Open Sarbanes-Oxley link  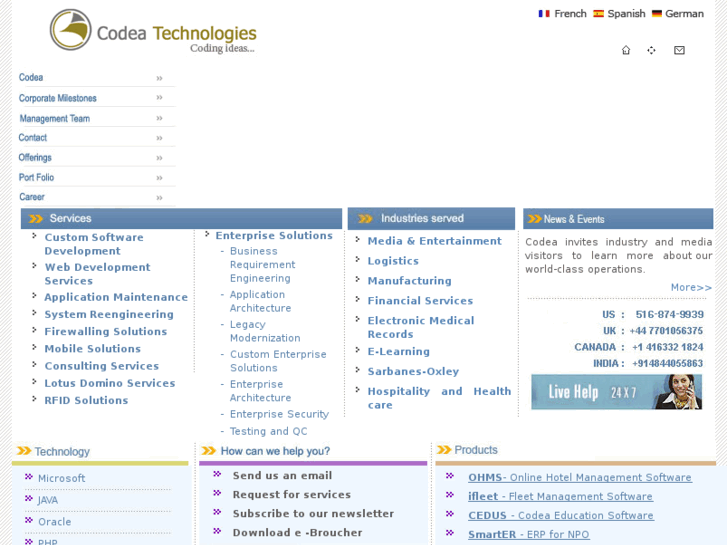pos(413,372)
